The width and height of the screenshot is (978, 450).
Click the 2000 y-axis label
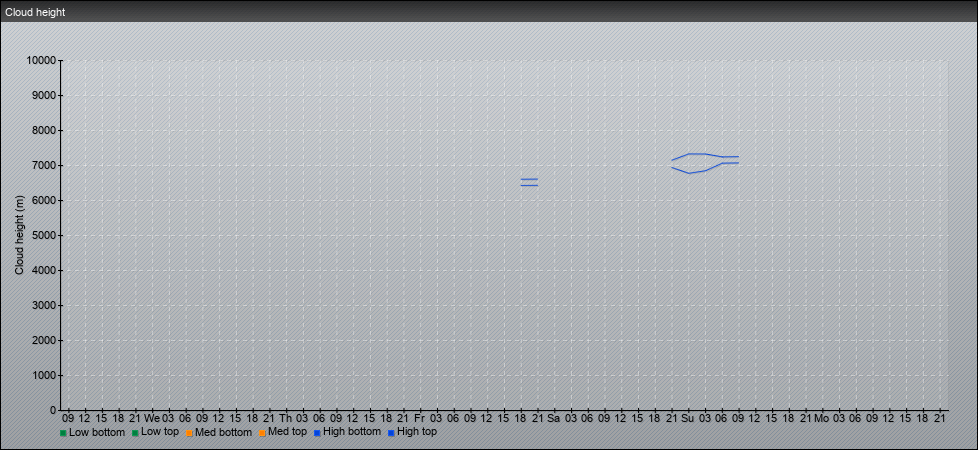[x=44, y=340]
